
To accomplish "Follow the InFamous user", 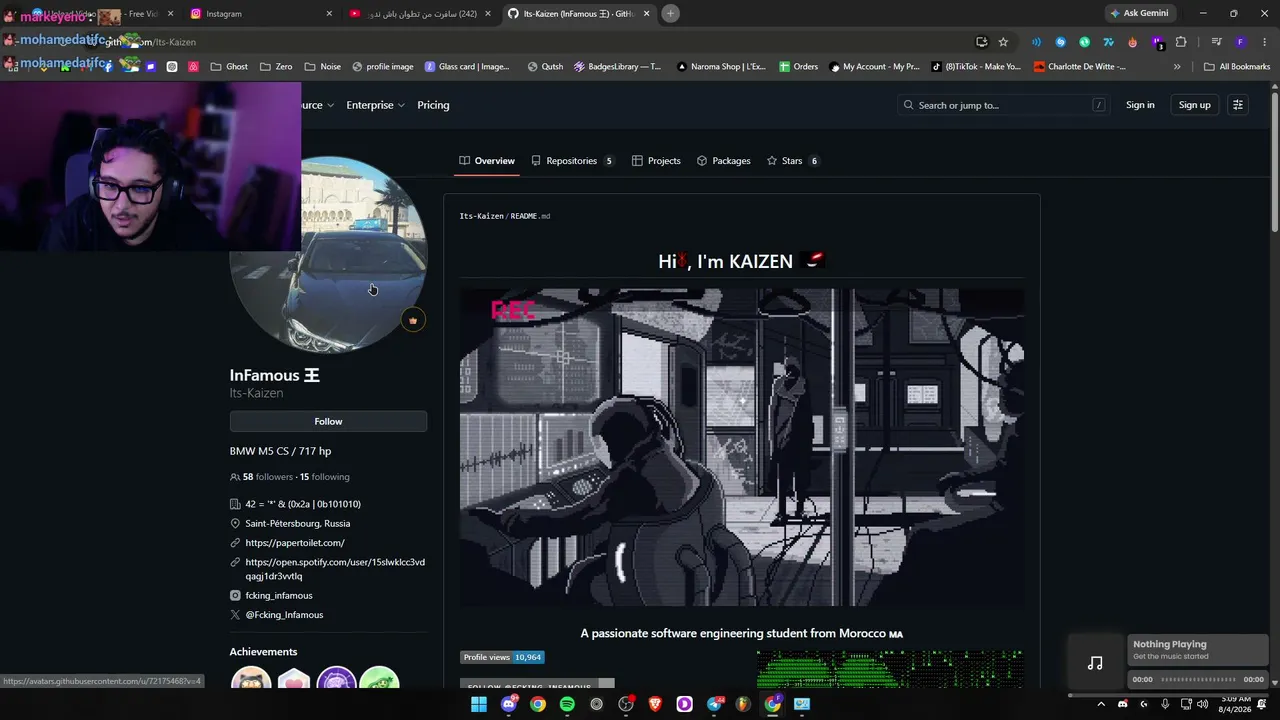I will pos(328,422).
